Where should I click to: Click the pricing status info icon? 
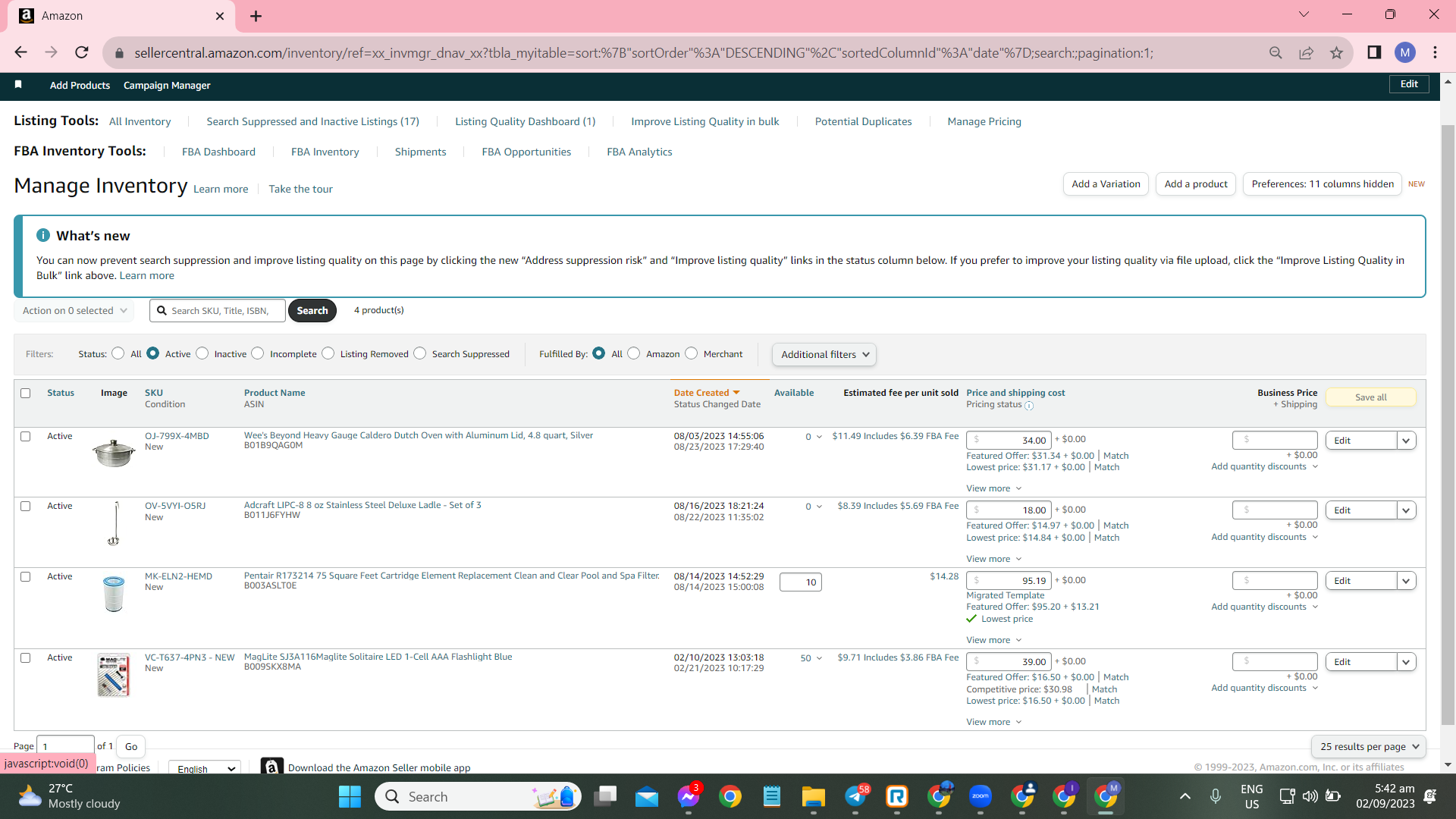point(1029,406)
